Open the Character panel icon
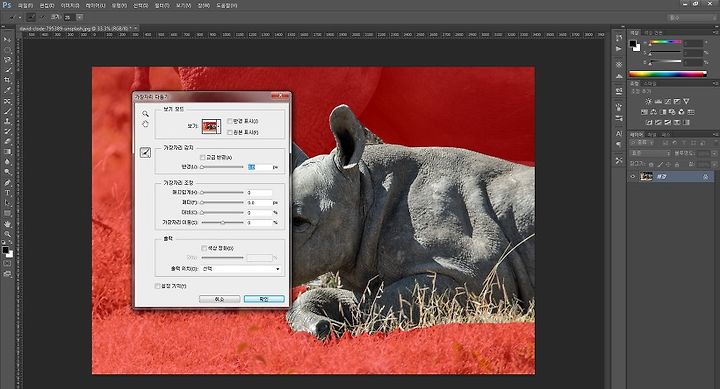 click(x=619, y=134)
